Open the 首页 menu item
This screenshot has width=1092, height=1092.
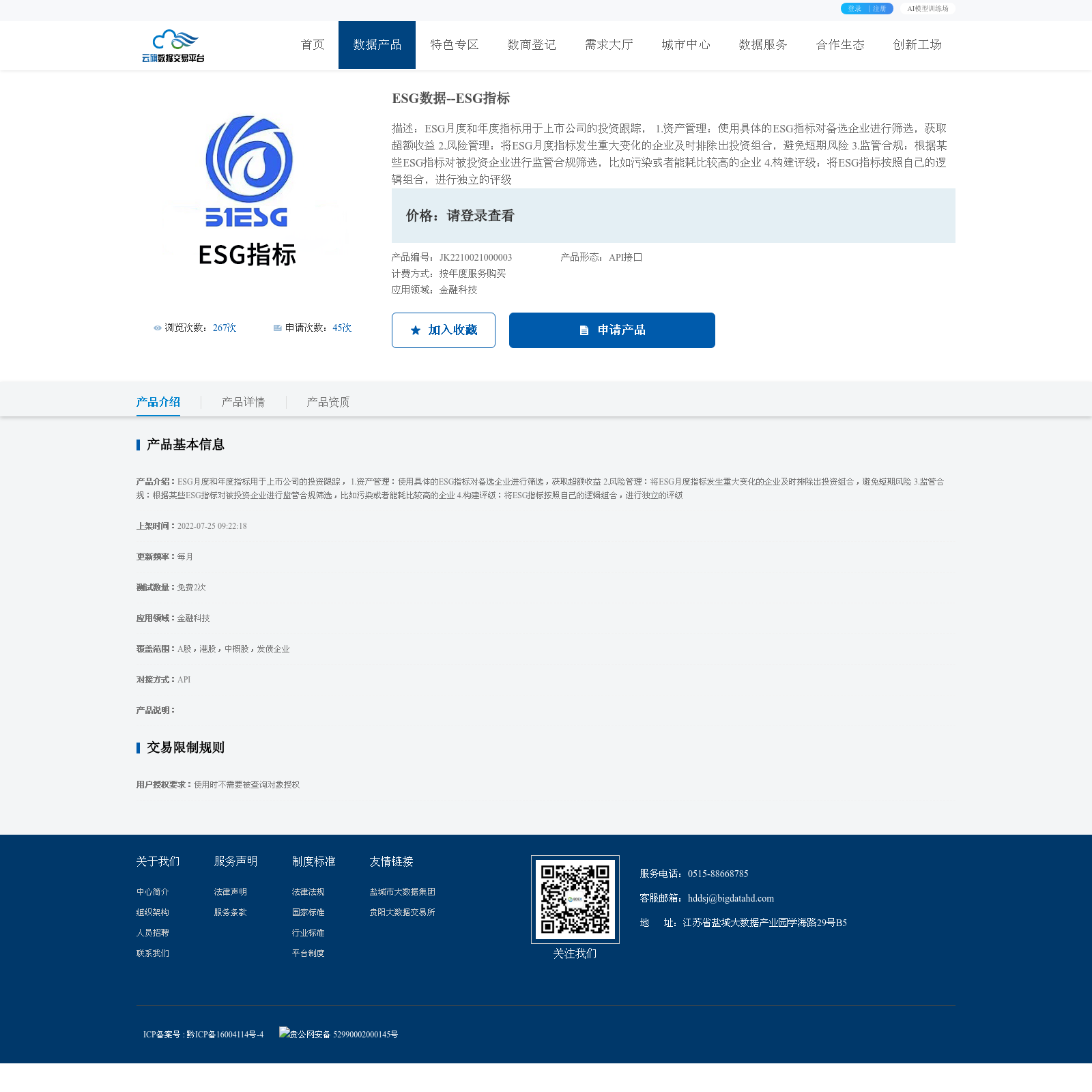coord(313,45)
